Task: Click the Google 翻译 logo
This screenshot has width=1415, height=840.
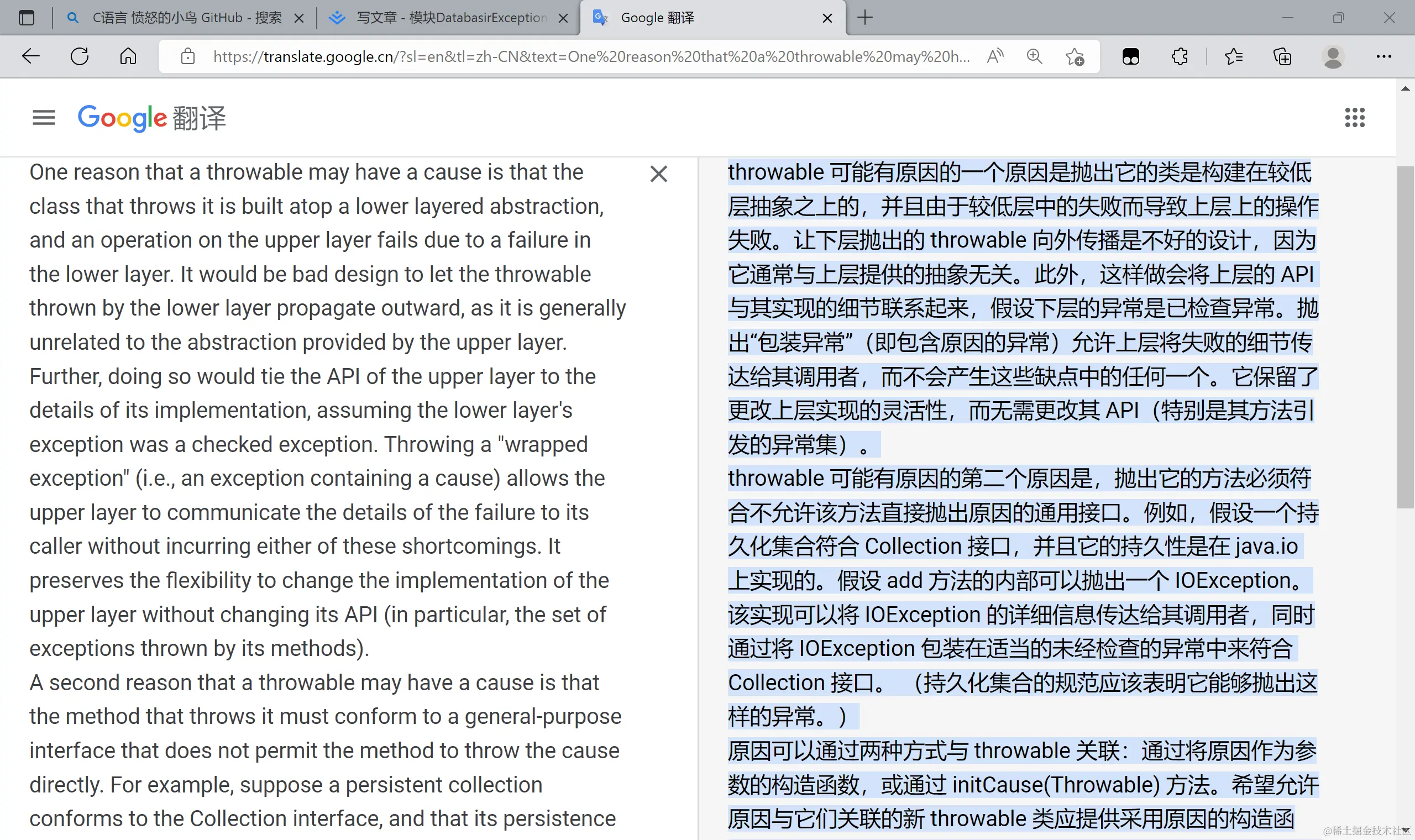Action: click(x=151, y=118)
